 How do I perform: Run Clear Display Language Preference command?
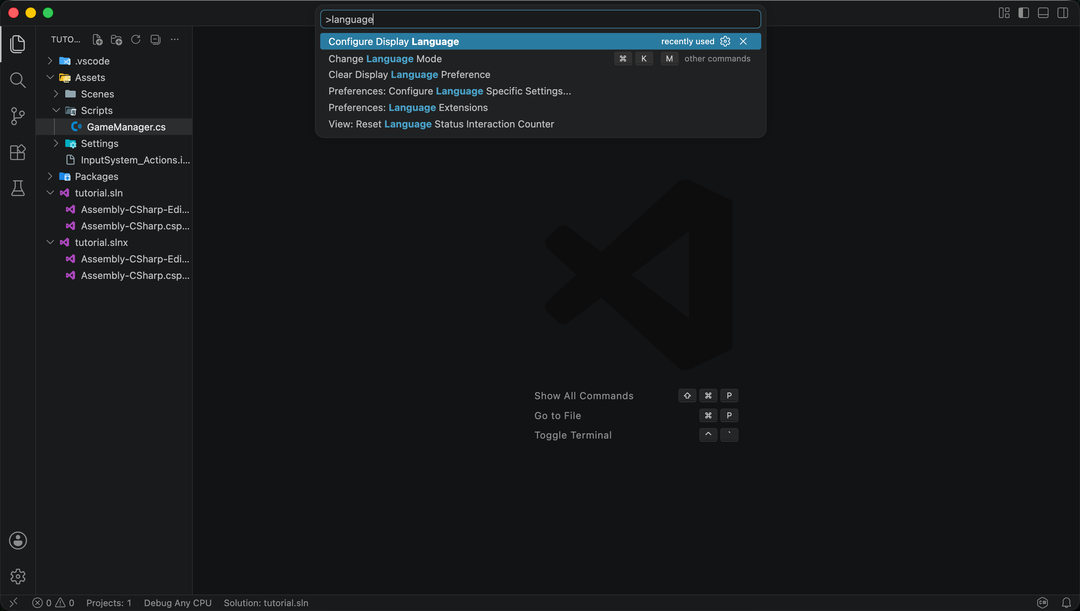tap(541, 74)
